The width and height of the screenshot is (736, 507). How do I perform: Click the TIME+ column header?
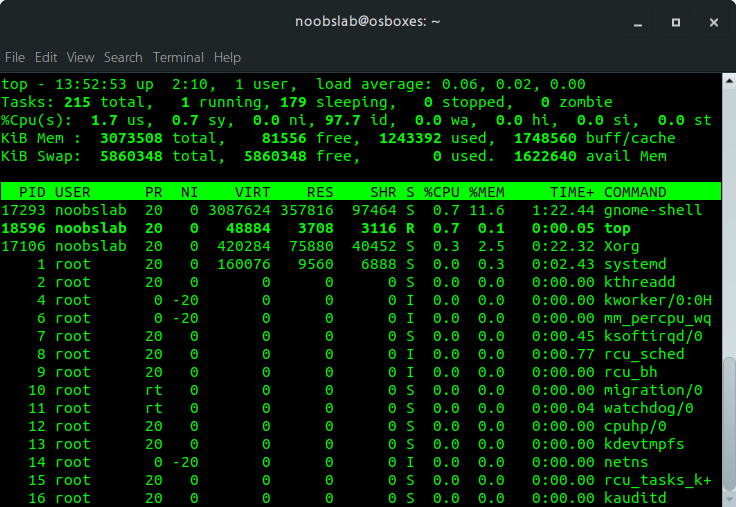(572, 192)
